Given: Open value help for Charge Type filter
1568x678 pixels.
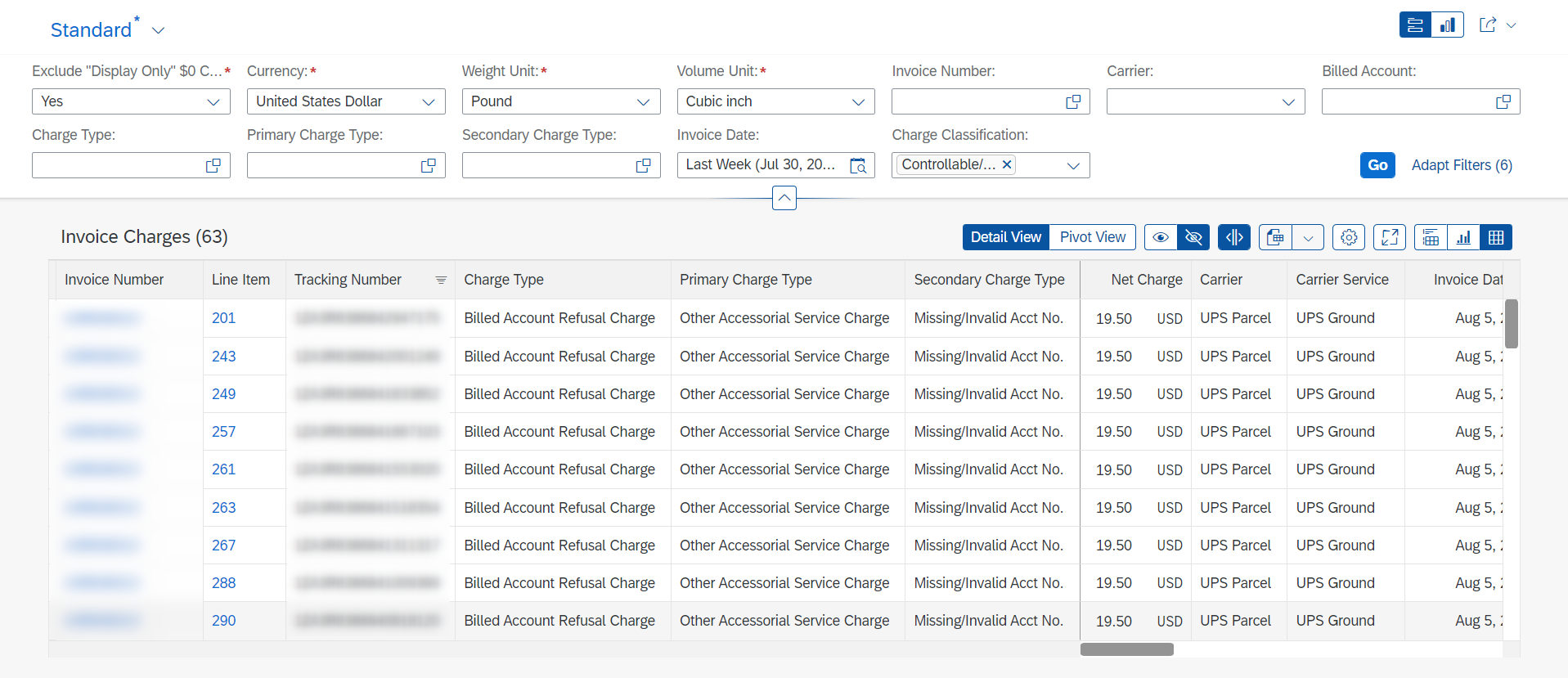Looking at the screenshot, I should click(213, 165).
